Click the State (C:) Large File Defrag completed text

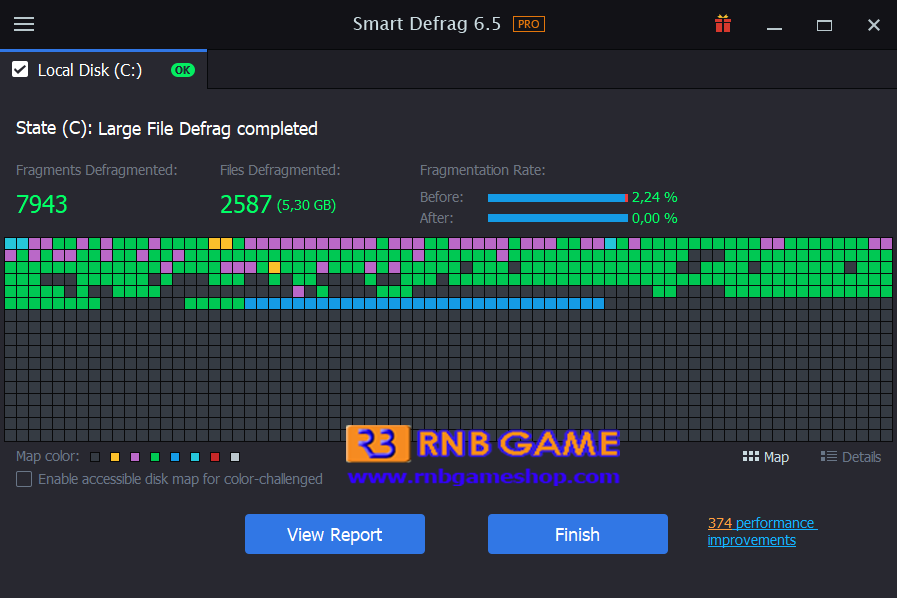[x=166, y=129]
